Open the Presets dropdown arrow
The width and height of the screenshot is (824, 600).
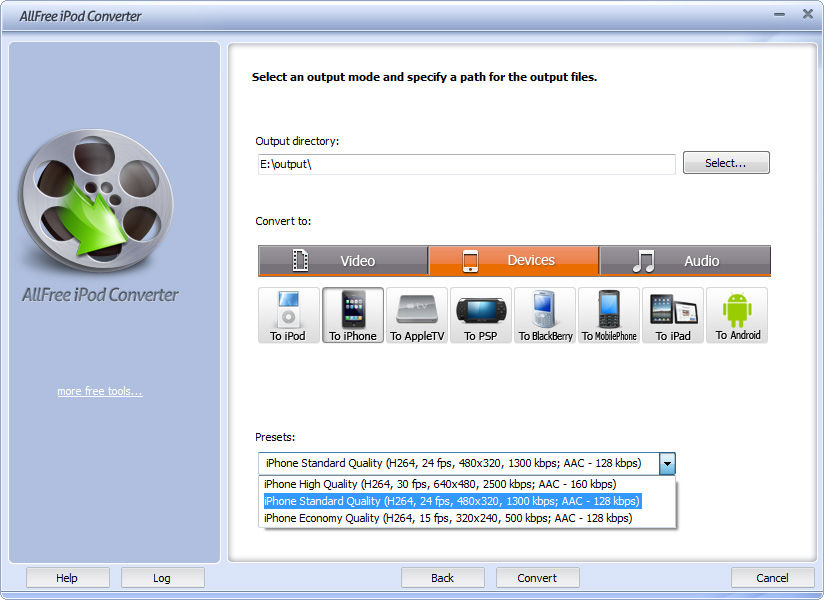(x=667, y=463)
